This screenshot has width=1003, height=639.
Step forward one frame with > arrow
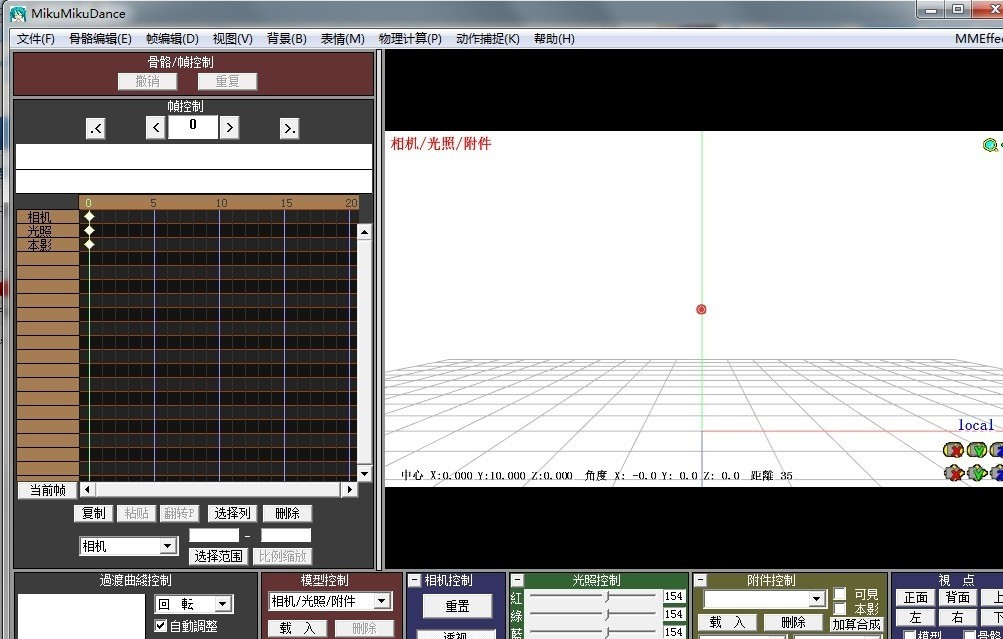(230, 127)
